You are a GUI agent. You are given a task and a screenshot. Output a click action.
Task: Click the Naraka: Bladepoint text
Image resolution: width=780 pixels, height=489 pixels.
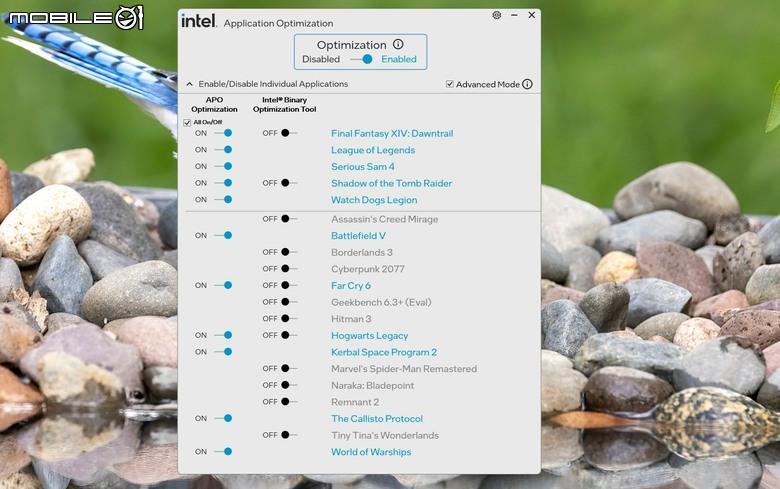pos(373,386)
